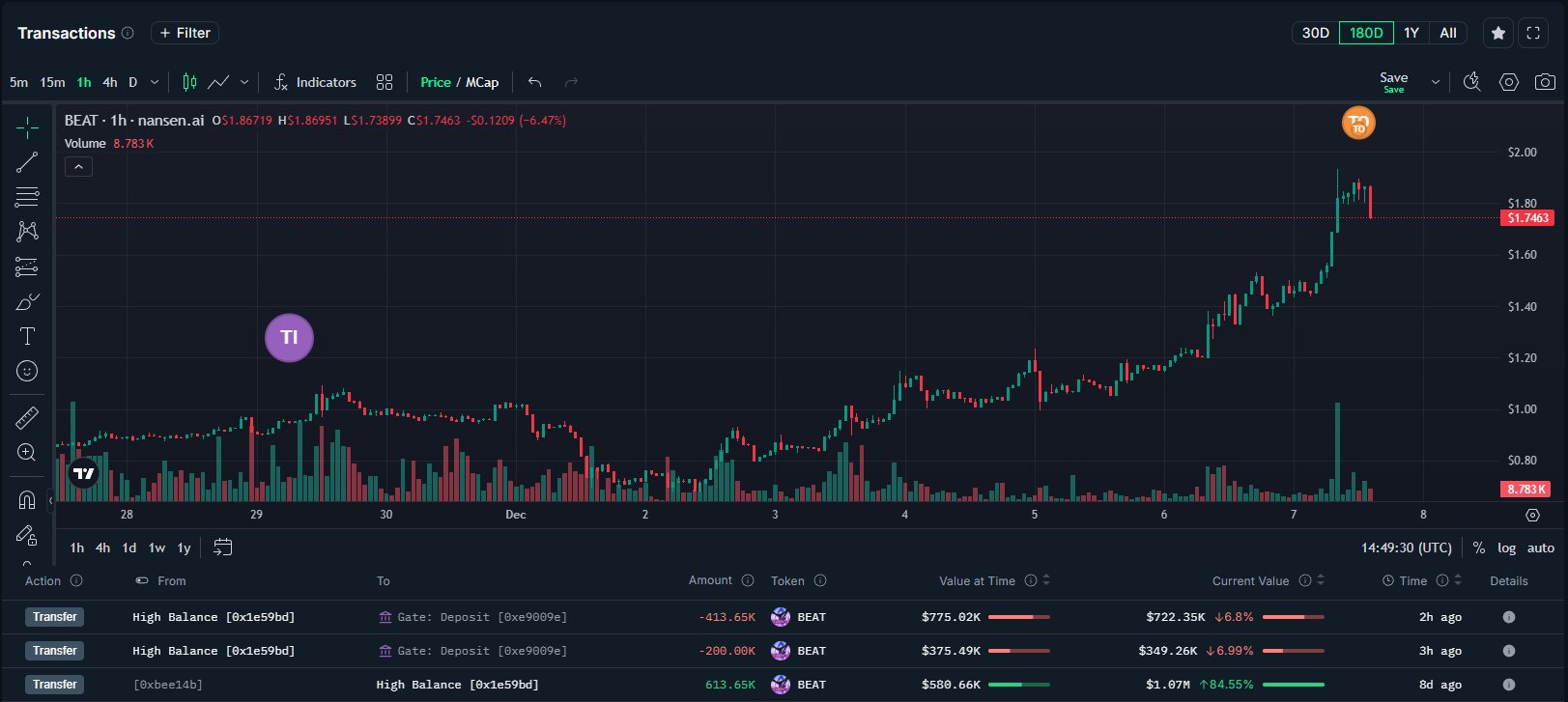Open the time interval dropdown arrow

point(155,82)
